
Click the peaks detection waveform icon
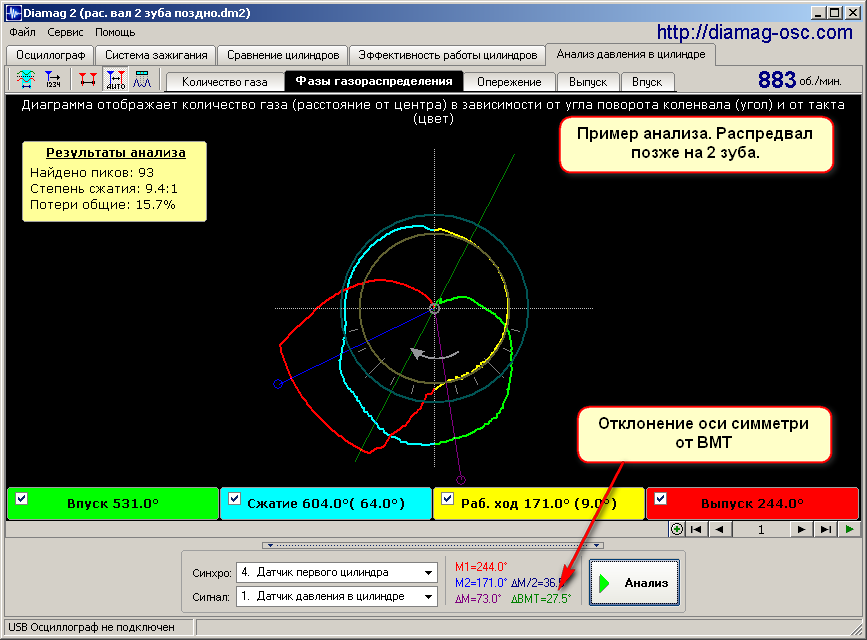[x=142, y=80]
